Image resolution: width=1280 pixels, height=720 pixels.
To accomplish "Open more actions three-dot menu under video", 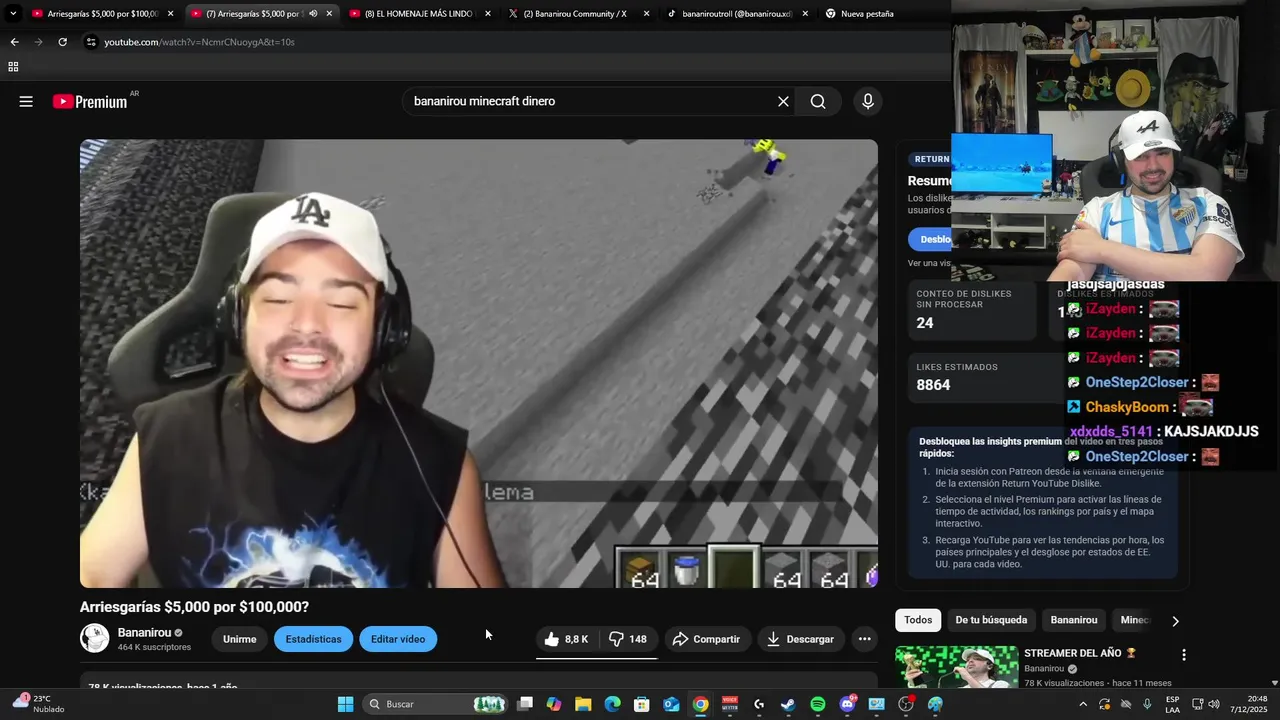I will click(x=865, y=639).
